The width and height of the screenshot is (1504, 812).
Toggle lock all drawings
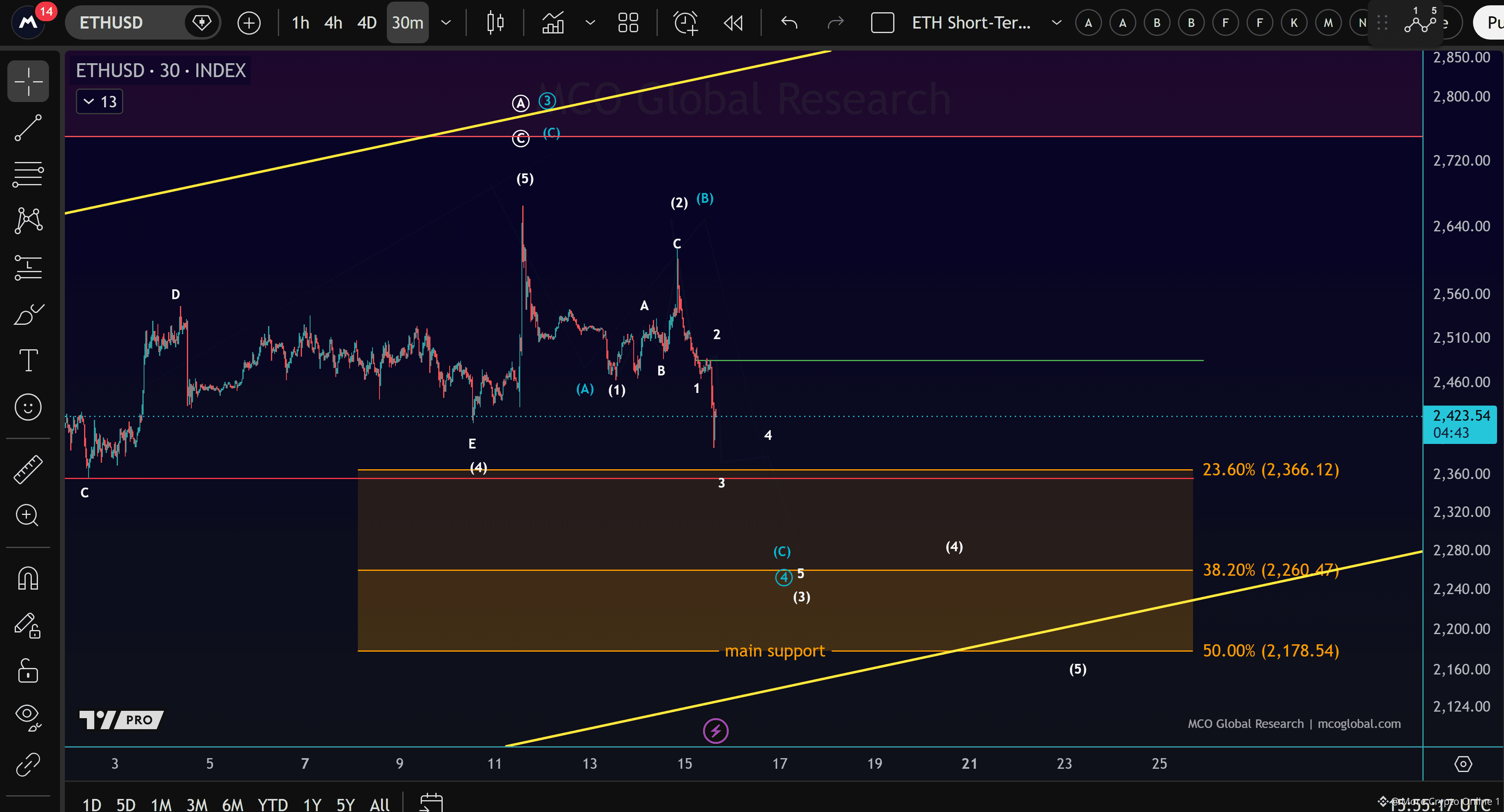click(28, 671)
